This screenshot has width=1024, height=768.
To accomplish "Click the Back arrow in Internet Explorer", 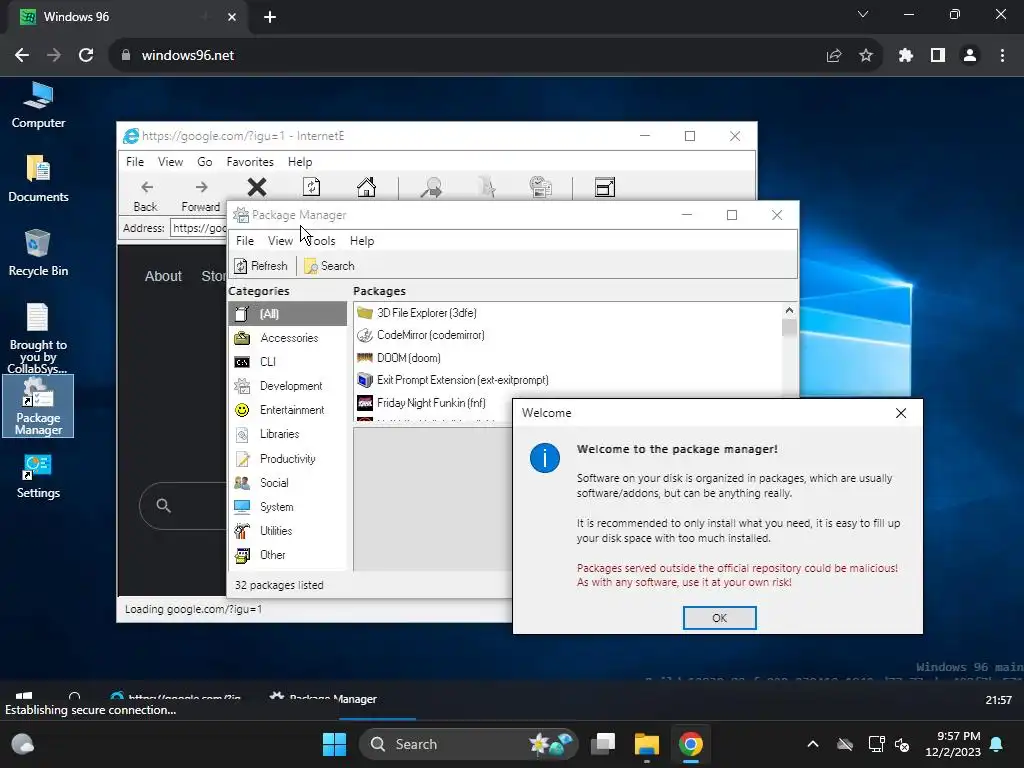I will click(146, 195).
